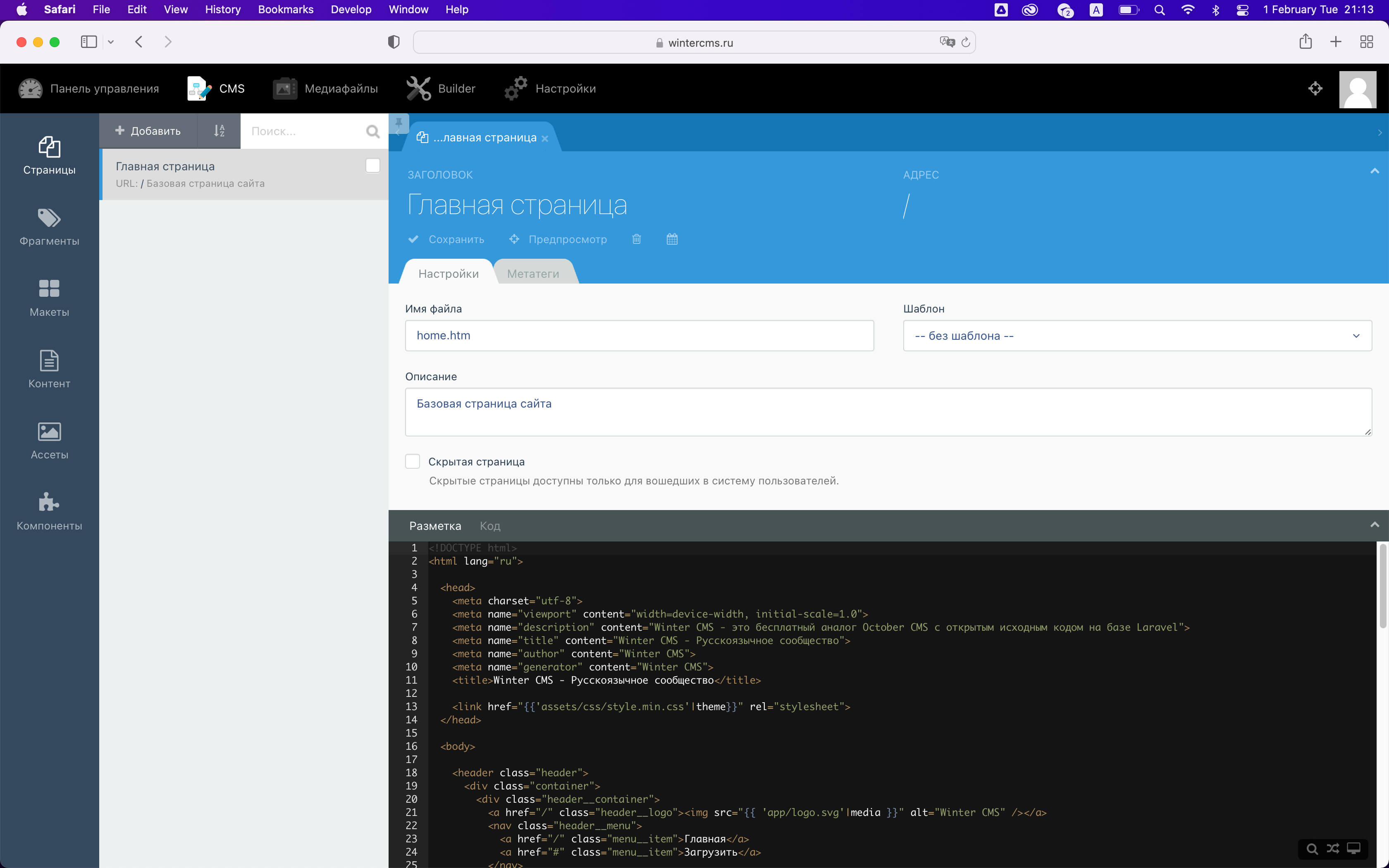The width and height of the screenshot is (1389, 868).
Task: Open the Шаблон dropdown
Action: click(x=1136, y=336)
